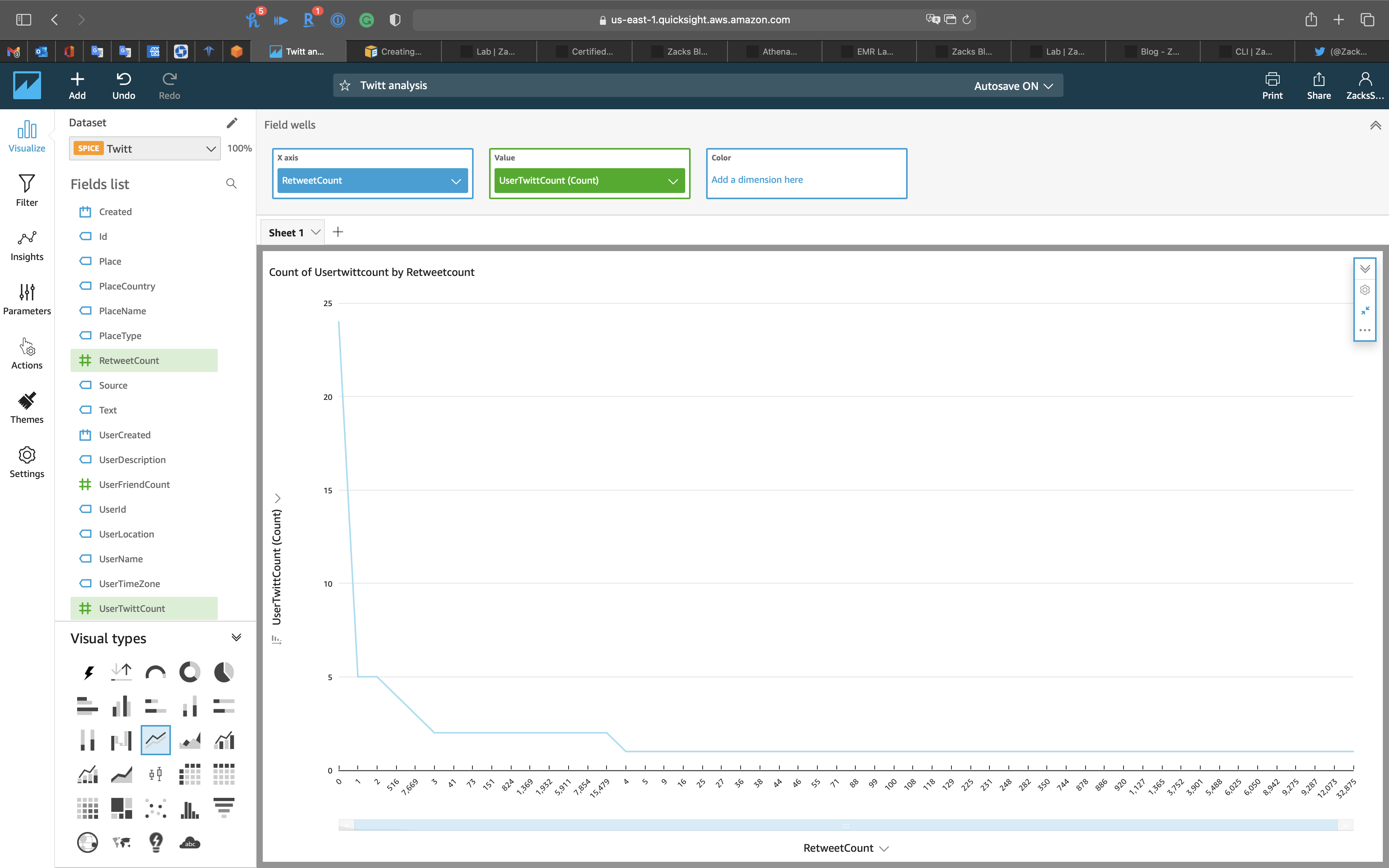Collapse the Field wells section
This screenshot has height=868, width=1389.
pos(1375,125)
